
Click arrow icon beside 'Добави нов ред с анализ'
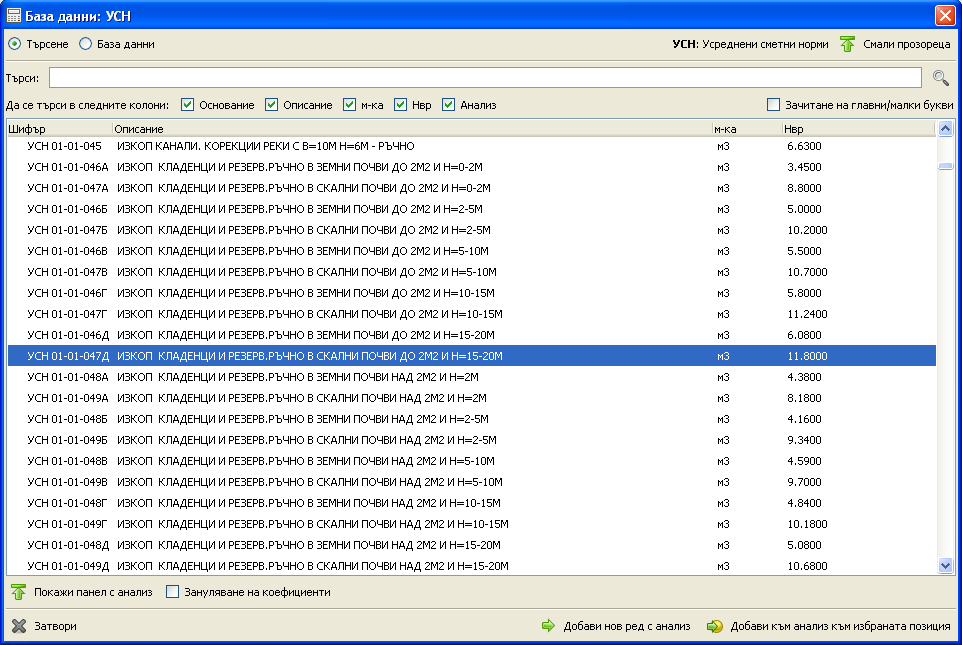547,626
